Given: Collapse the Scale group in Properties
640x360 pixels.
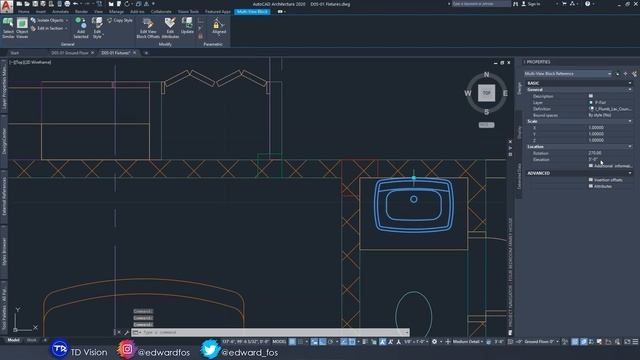Looking at the screenshot, I should pyautogui.click(x=630, y=121).
